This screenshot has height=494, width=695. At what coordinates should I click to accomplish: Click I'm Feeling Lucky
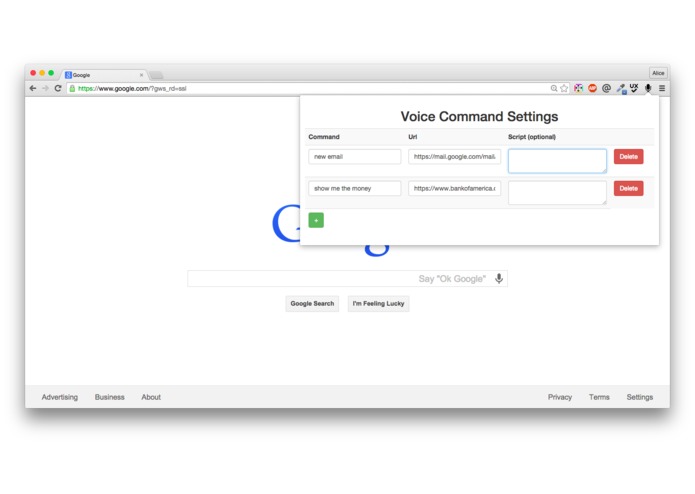(379, 303)
